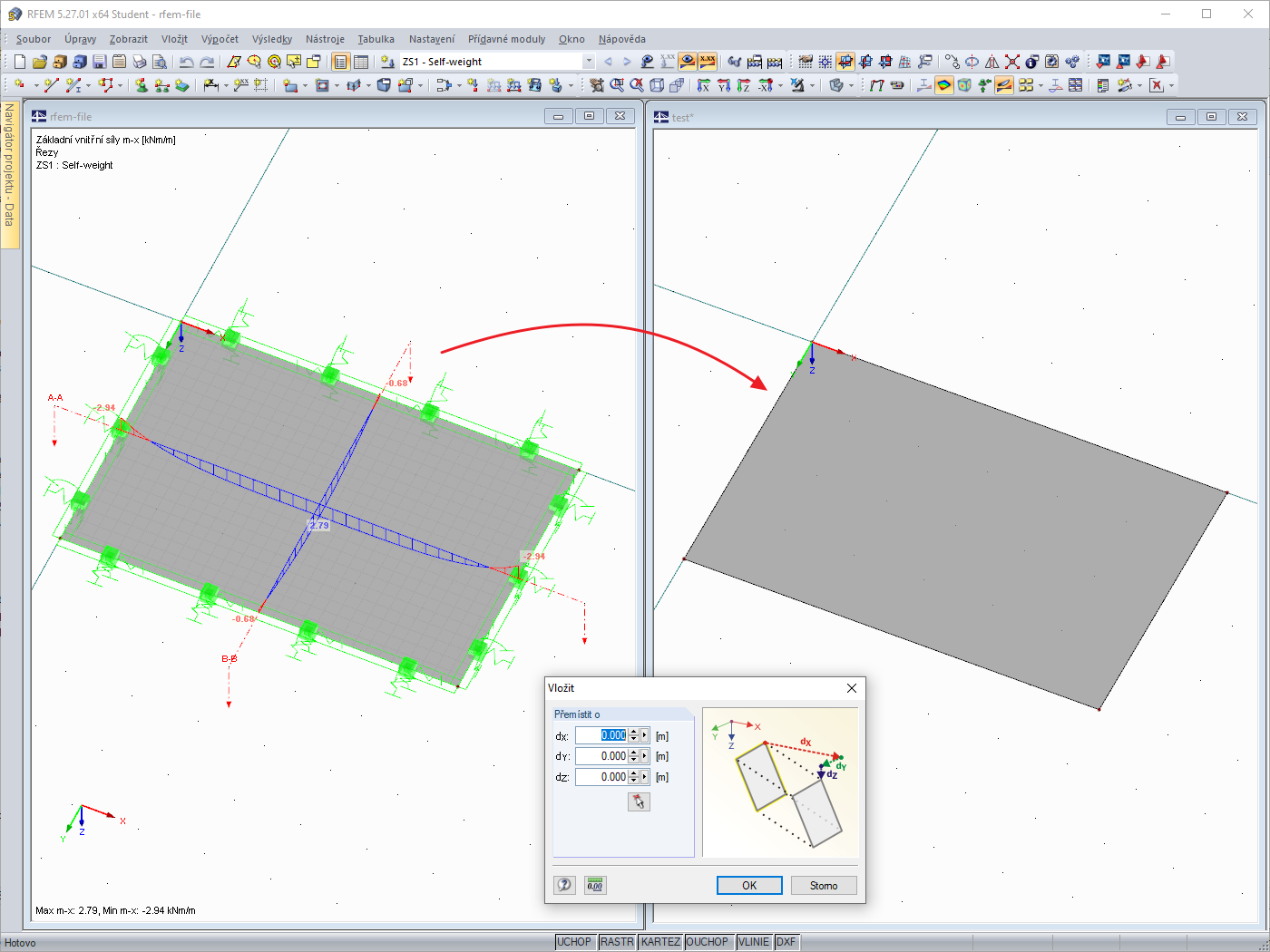This screenshot has width=1270, height=952.
Task: Open the print preview icon
Action: pyautogui.click(x=159, y=62)
